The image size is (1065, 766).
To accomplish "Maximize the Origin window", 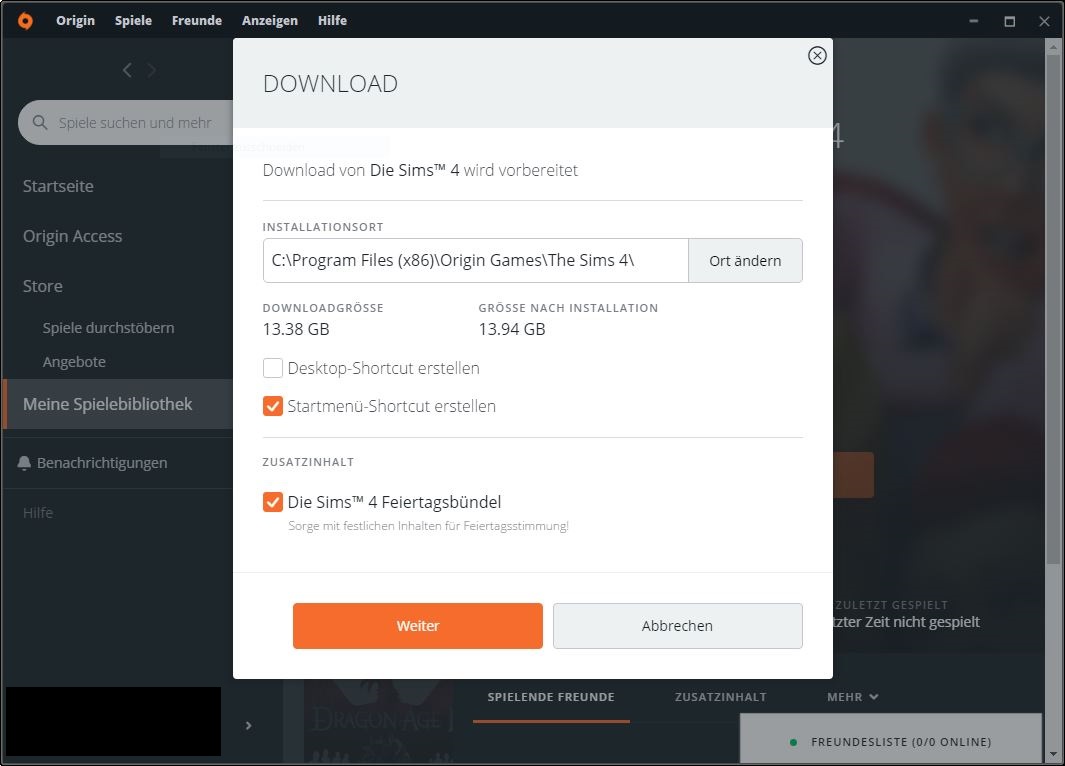I will 1010,21.
